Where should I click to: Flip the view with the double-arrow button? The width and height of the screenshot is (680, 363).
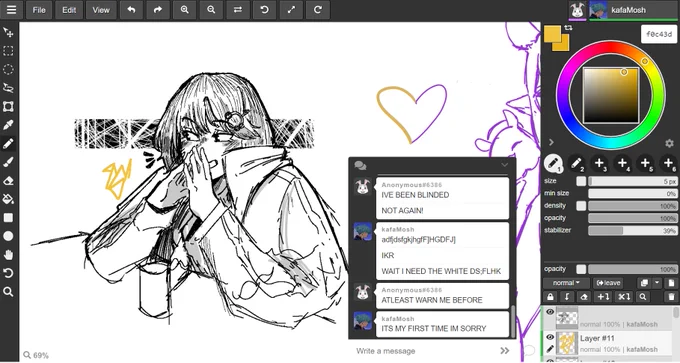coord(238,10)
